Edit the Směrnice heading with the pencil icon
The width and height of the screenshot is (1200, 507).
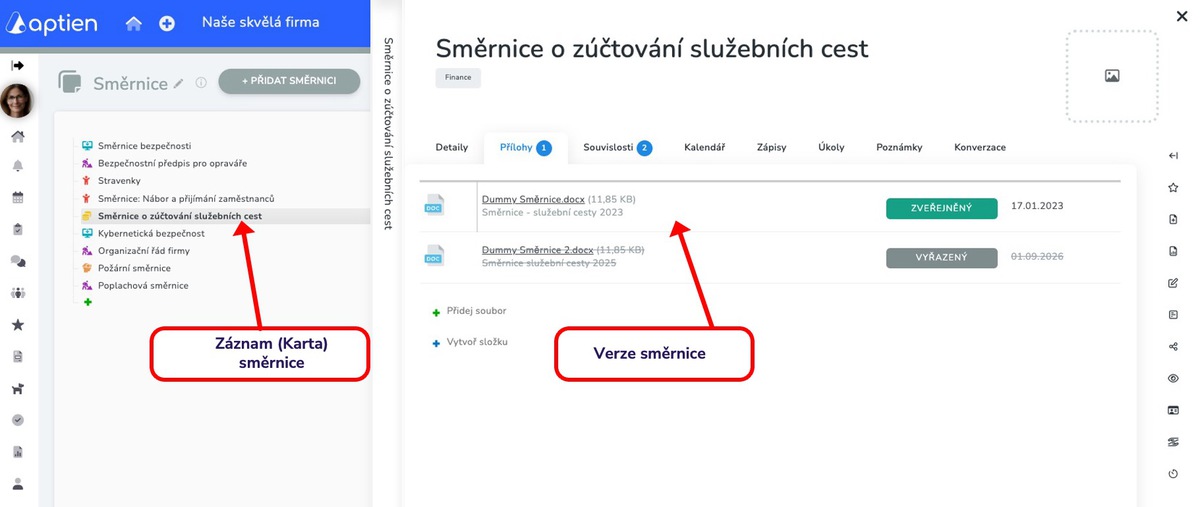[x=179, y=84]
